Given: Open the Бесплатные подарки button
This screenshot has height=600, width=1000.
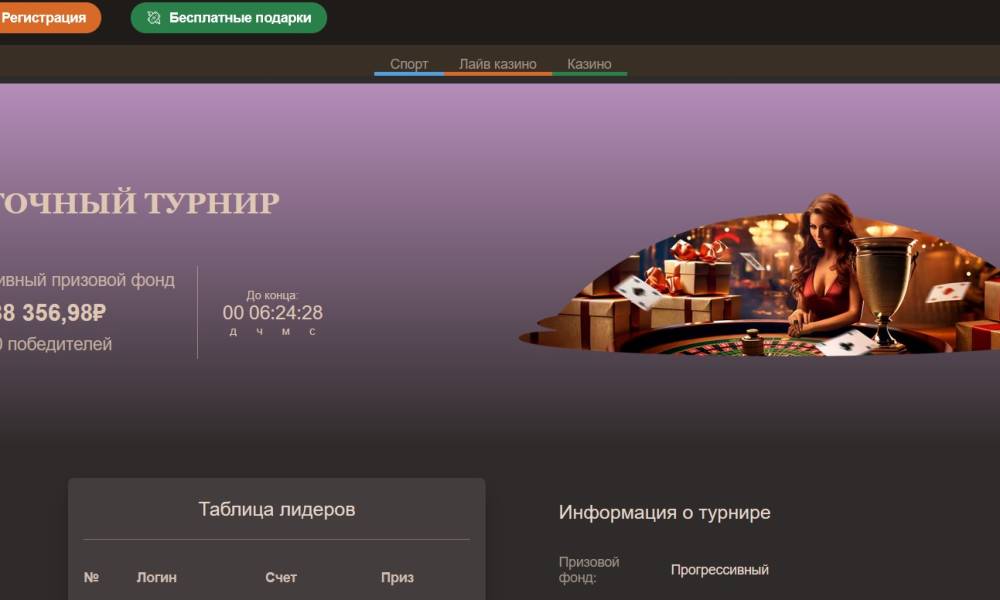Looking at the screenshot, I should 229,18.
